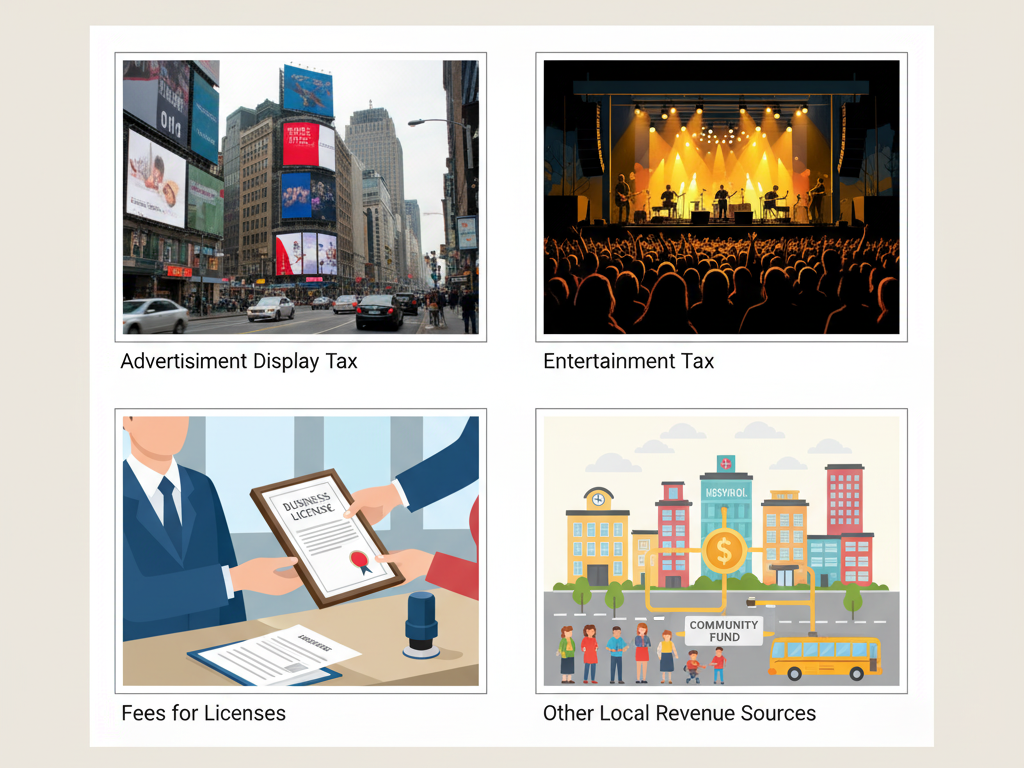Viewport: 1024px width, 768px height.
Task: Open the Fees for Licenses illustration
Action: click(x=300, y=550)
